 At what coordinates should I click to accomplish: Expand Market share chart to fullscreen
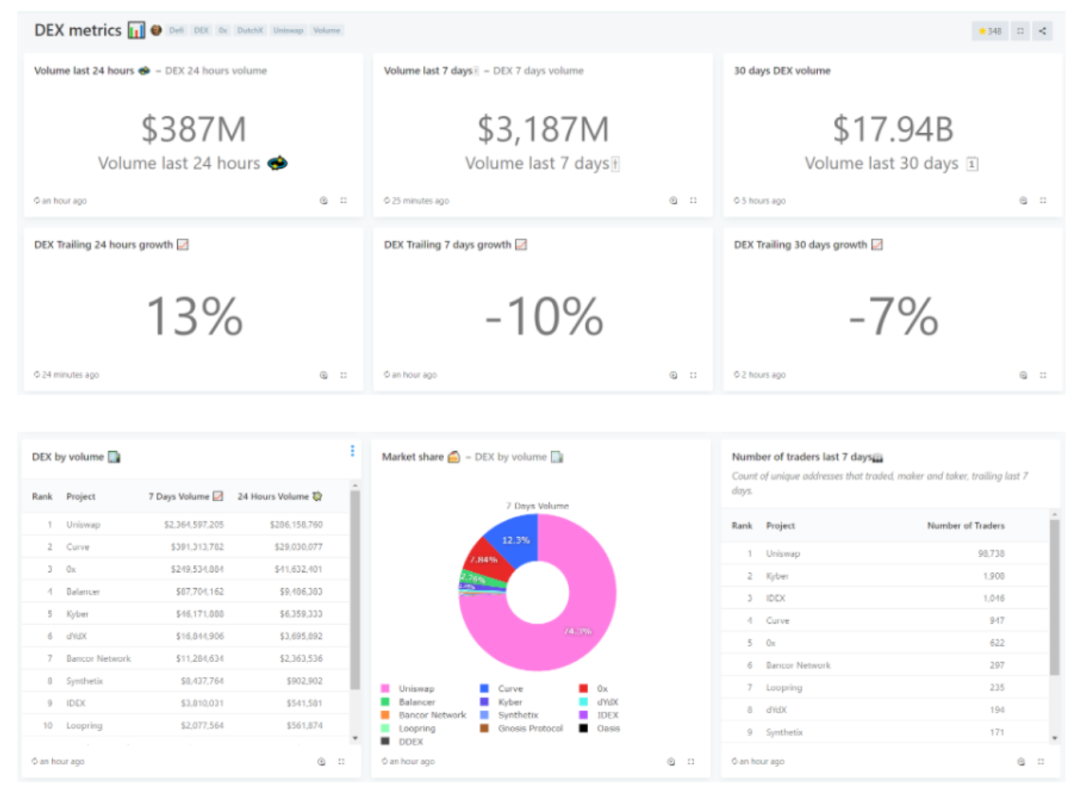coord(692,762)
